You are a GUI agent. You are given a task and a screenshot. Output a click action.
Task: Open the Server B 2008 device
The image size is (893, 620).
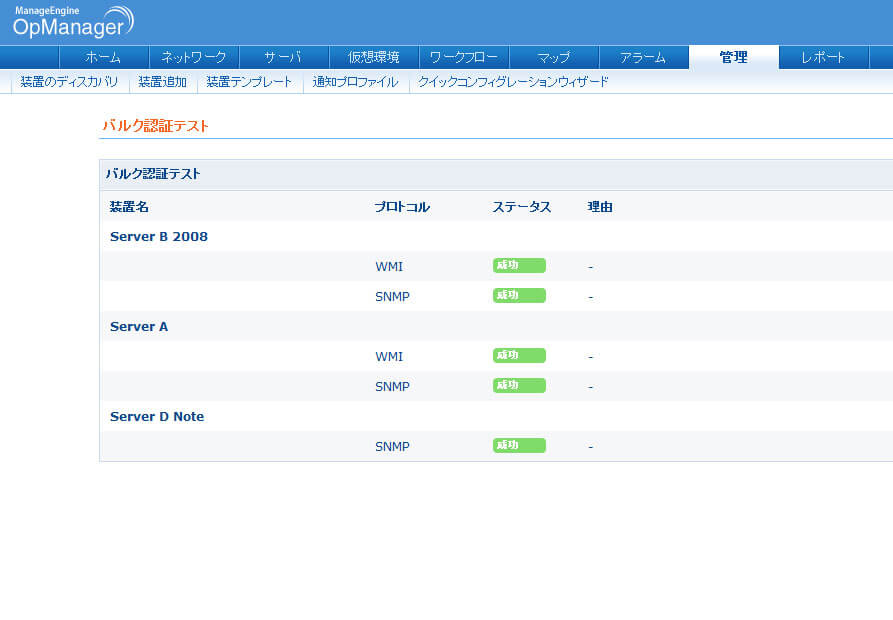pos(159,236)
